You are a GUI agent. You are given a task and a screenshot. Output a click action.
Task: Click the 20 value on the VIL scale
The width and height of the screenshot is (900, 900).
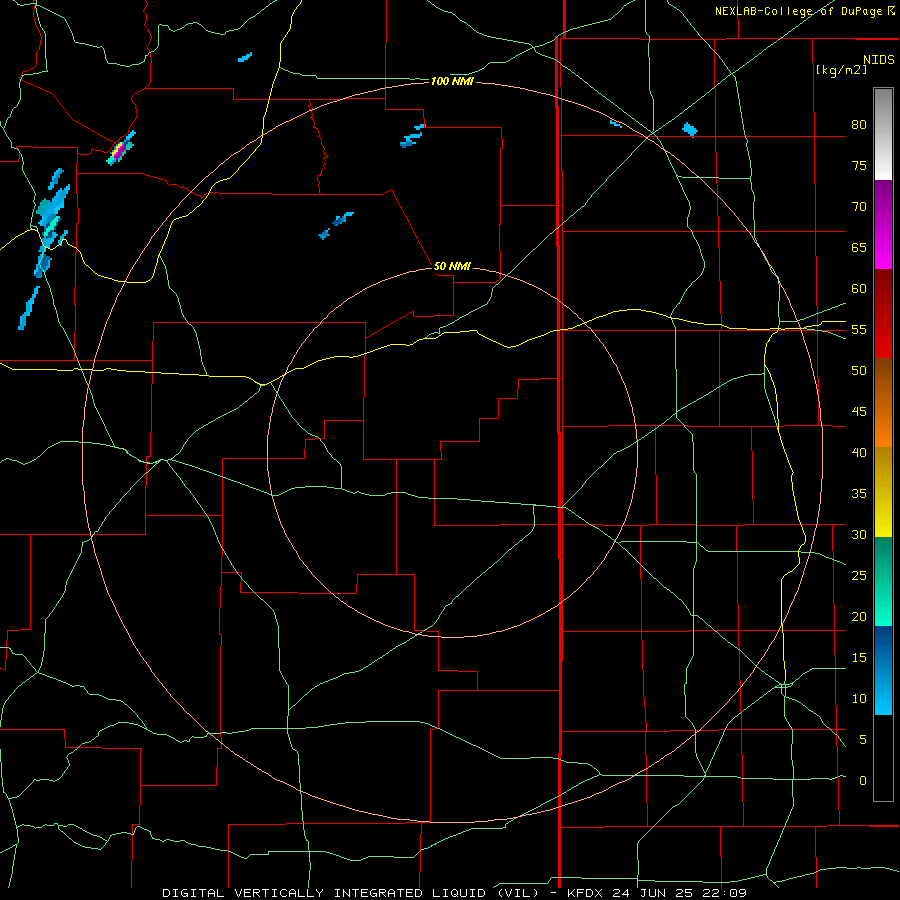(859, 616)
